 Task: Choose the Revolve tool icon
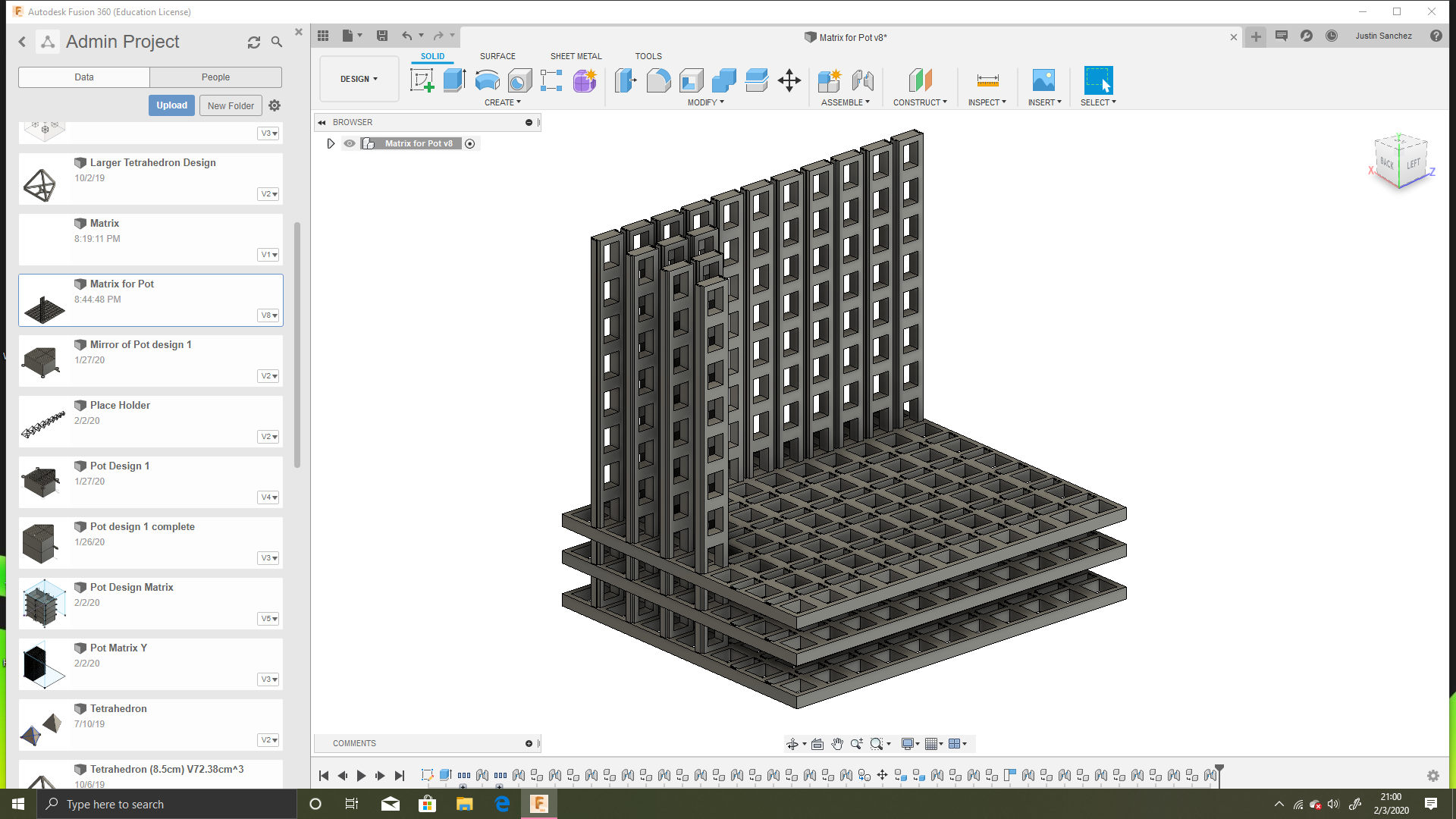[x=487, y=80]
